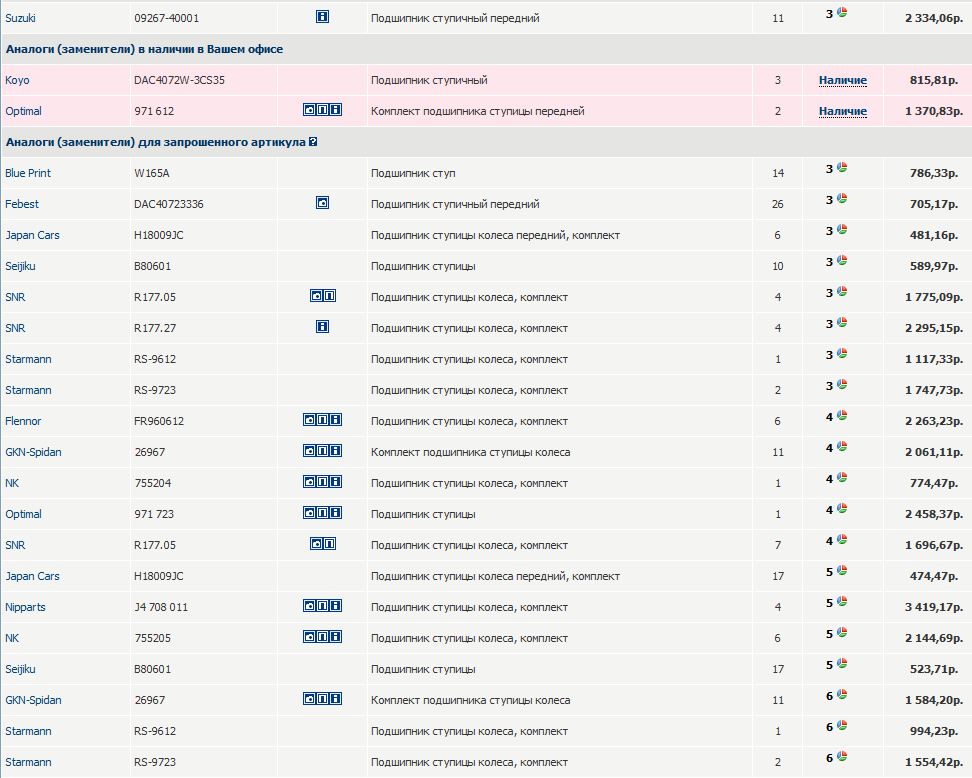Click delivery pie chart icon for Blue Print W165A

[x=842, y=167]
